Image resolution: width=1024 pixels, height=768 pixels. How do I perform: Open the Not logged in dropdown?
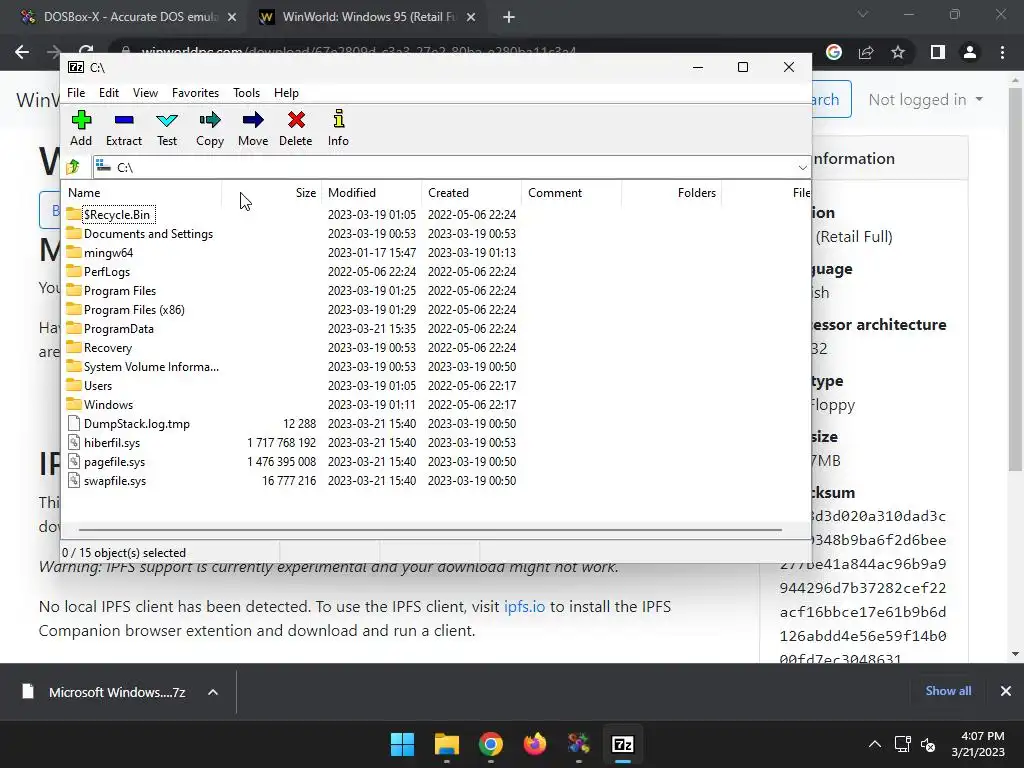click(x=925, y=100)
